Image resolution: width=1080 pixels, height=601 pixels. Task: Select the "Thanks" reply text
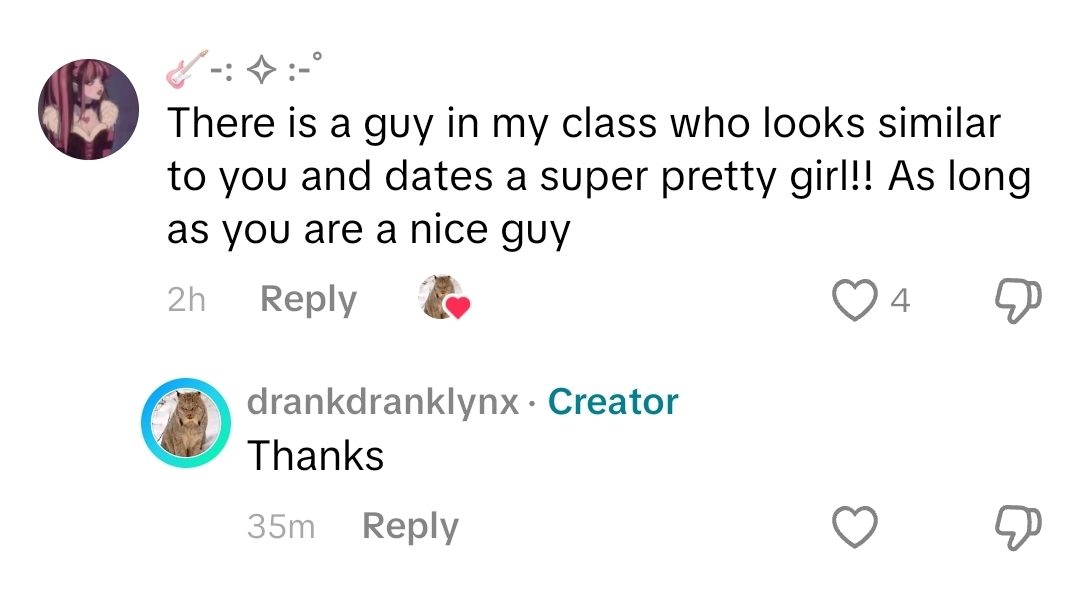point(315,456)
